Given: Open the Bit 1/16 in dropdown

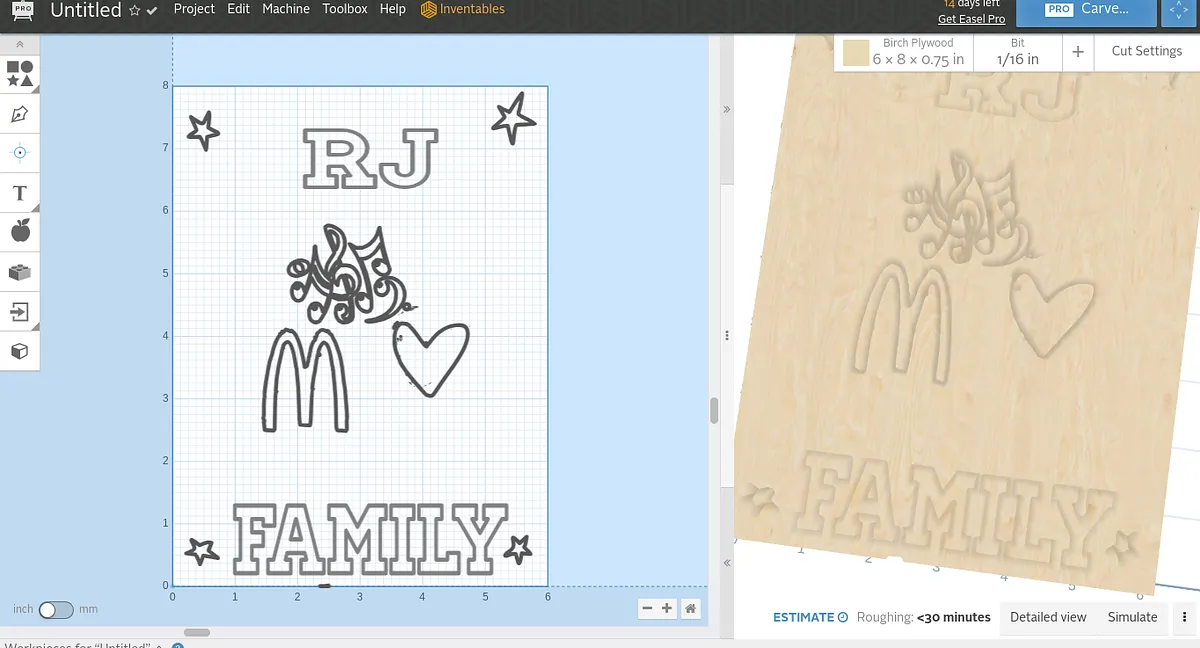Looking at the screenshot, I should click(x=1017, y=52).
